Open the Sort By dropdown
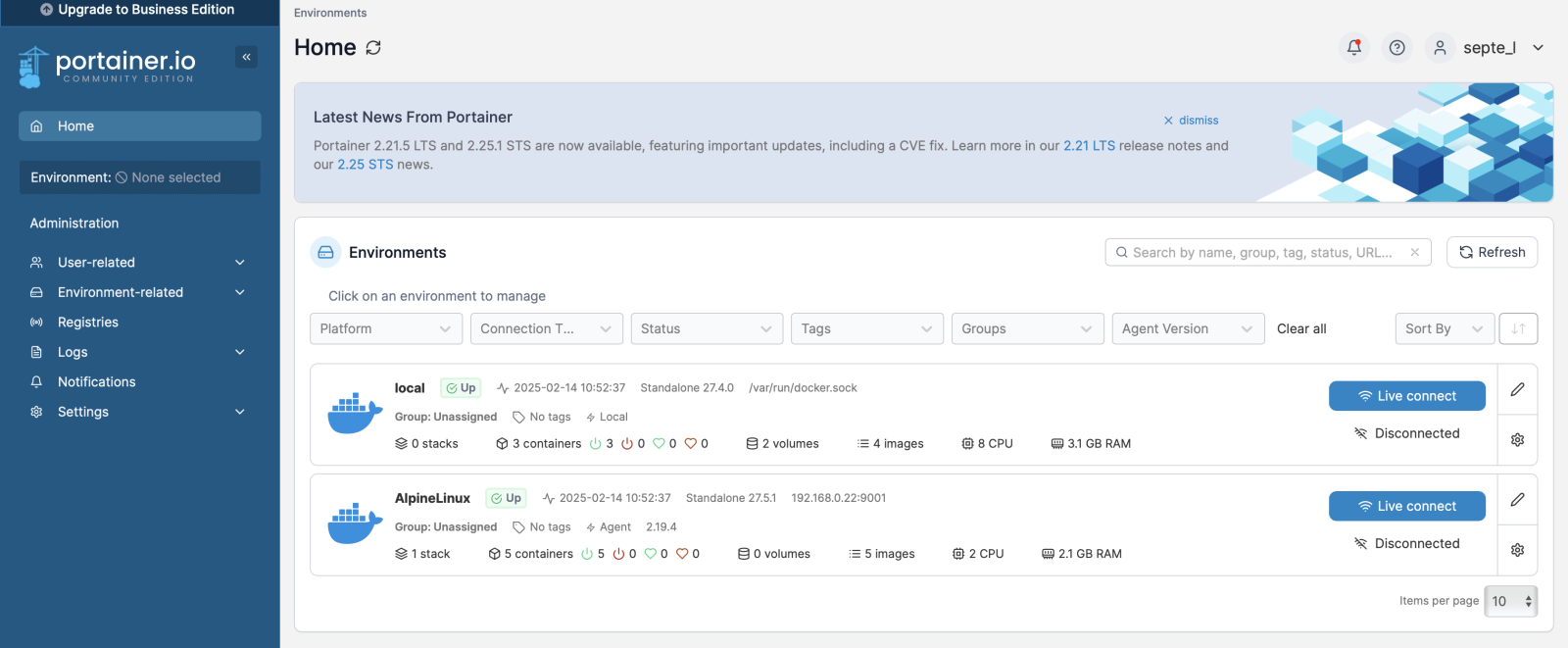This screenshot has height=648, width=1568. [1444, 328]
